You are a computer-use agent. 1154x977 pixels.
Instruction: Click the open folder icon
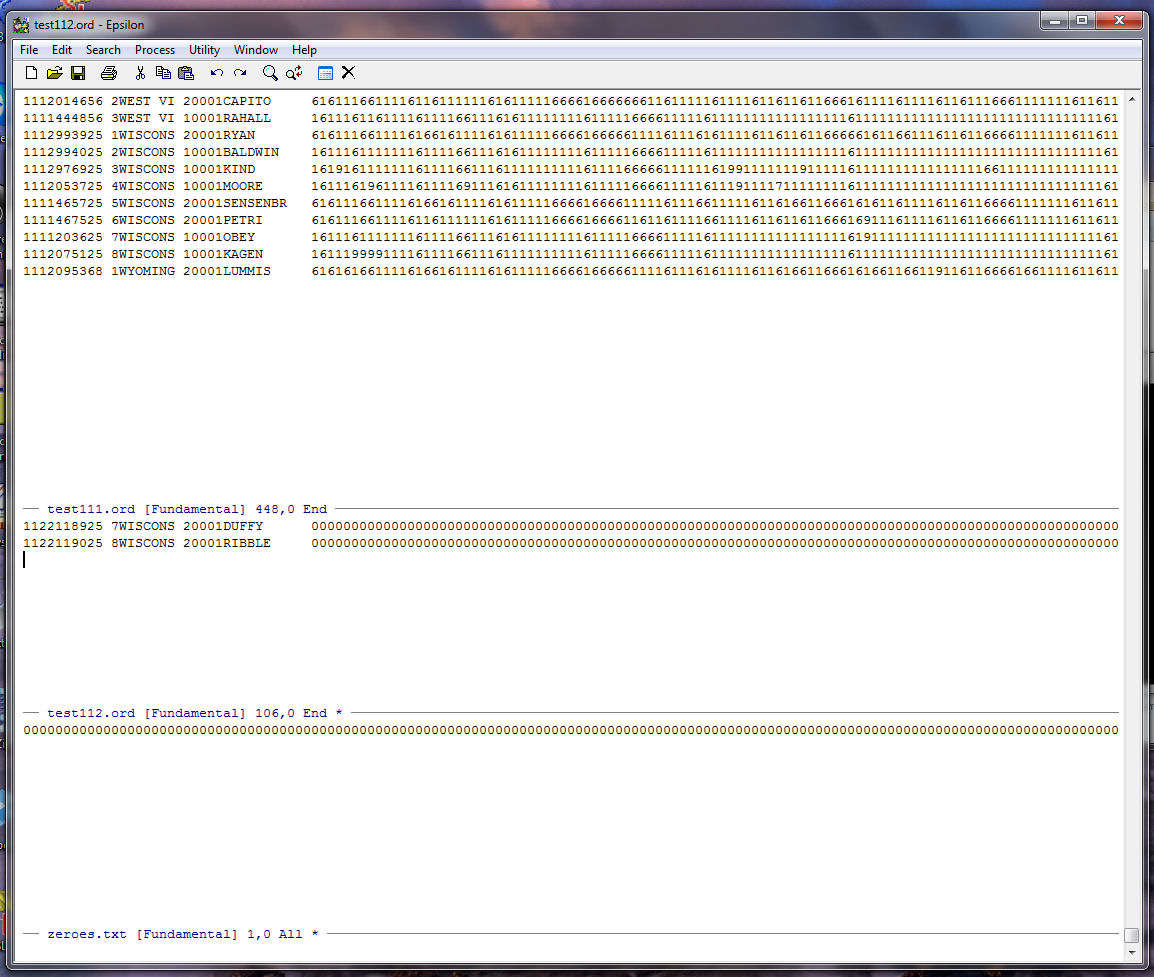(x=55, y=73)
